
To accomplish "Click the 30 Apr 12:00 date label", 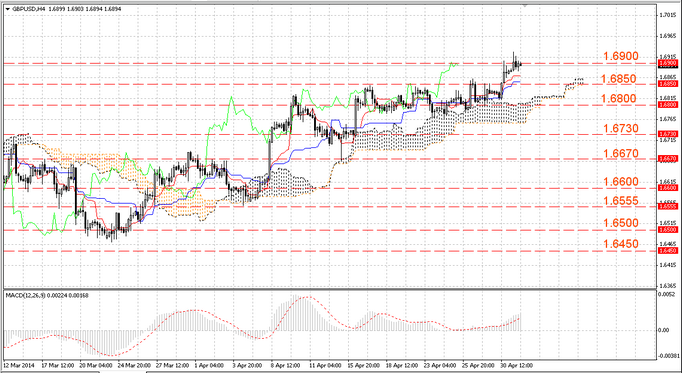I will (x=516, y=366).
